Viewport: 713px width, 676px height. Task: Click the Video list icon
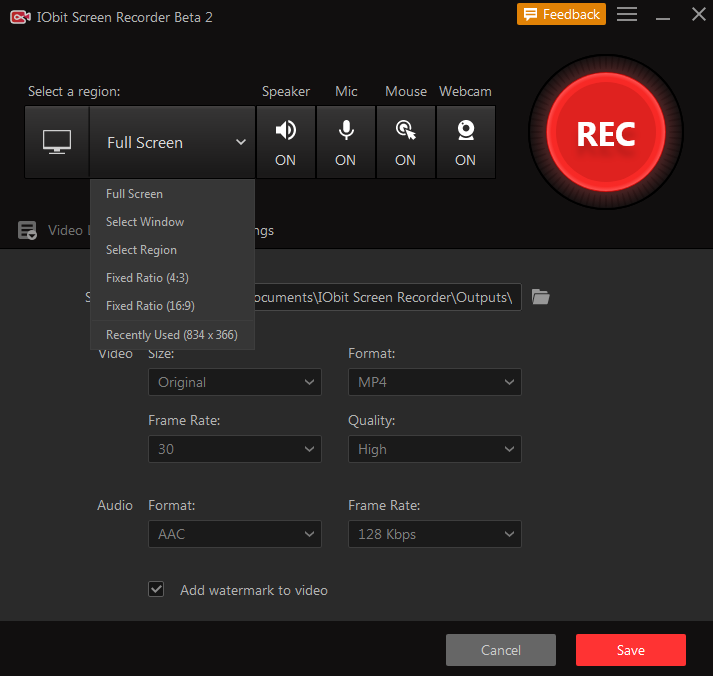coord(27,230)
